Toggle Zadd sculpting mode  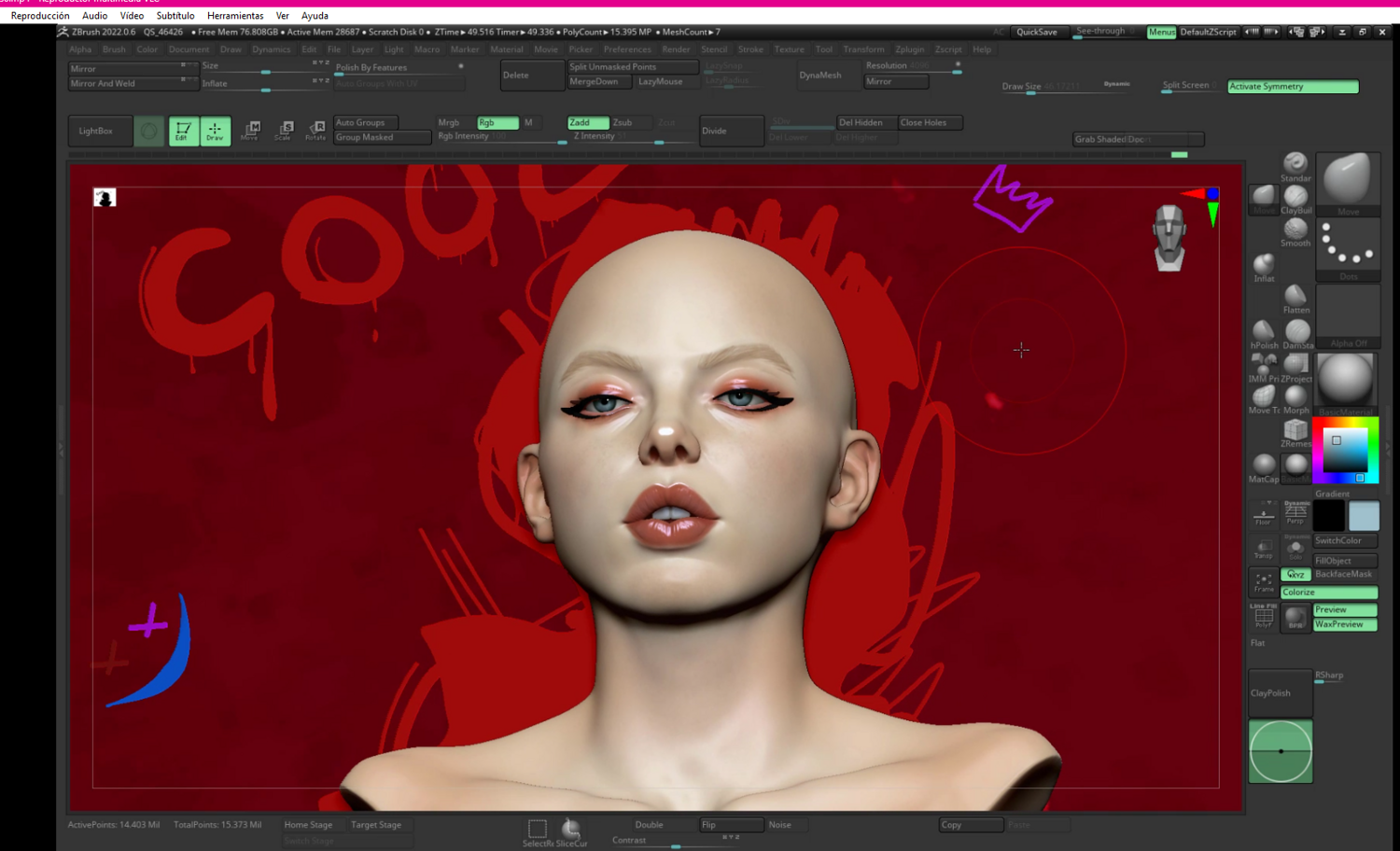pos(588,122)
